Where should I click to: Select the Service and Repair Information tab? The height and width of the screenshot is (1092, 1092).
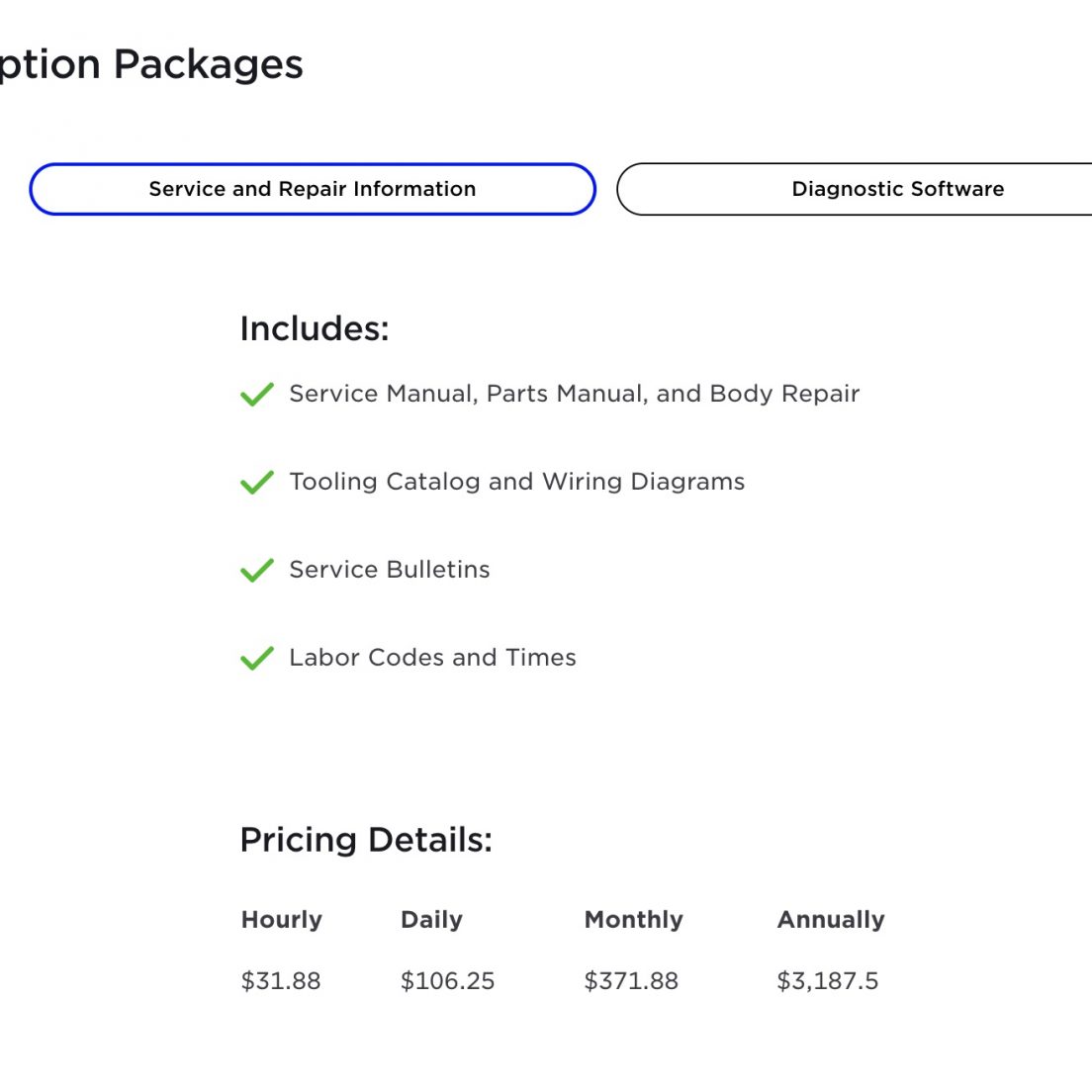312,189
